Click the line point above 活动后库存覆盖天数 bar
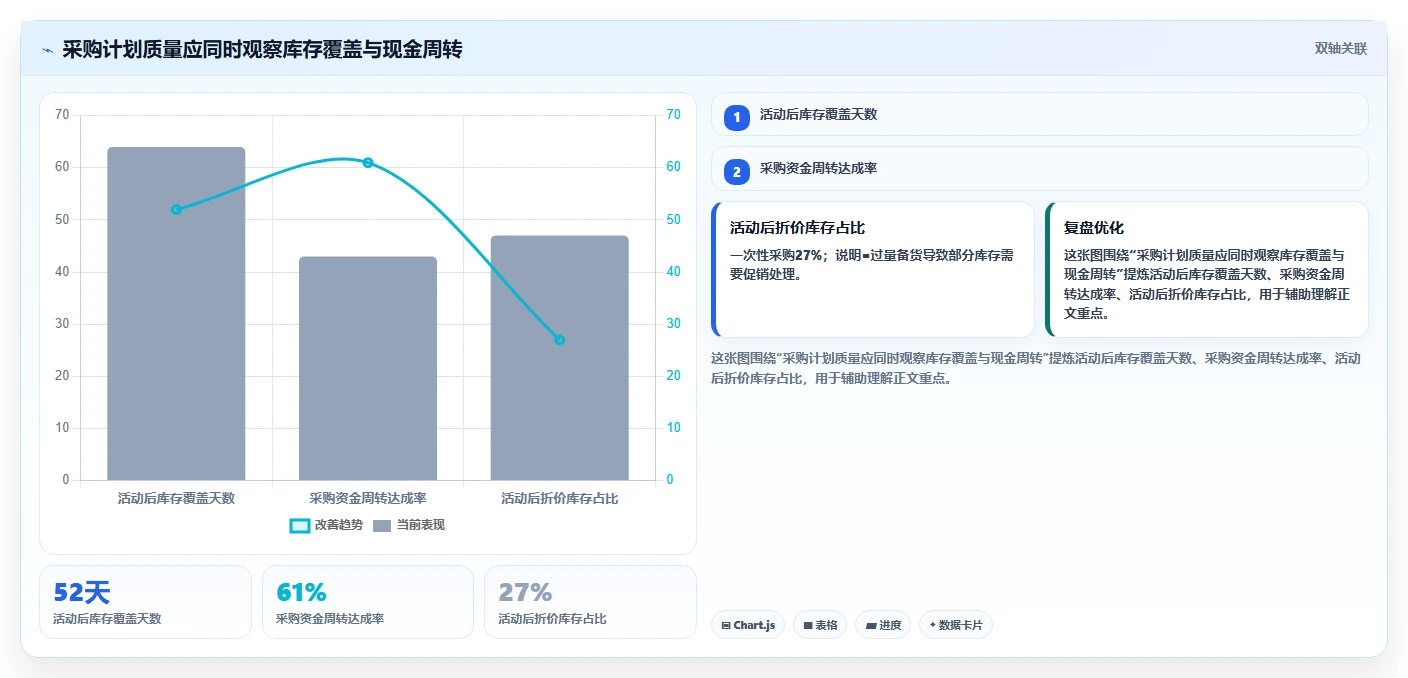This screenshot has width=1408, height=678. pyautogui.click(x=176, y=209)
